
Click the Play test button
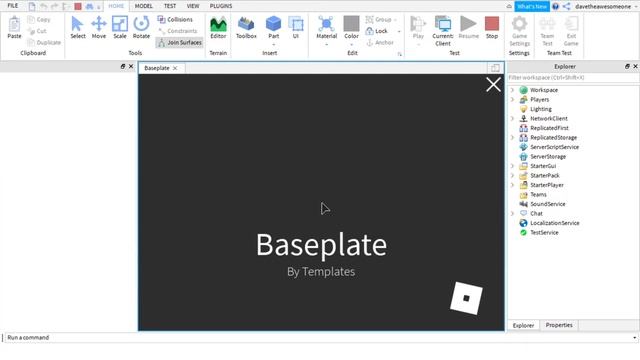tap(418, 27)
